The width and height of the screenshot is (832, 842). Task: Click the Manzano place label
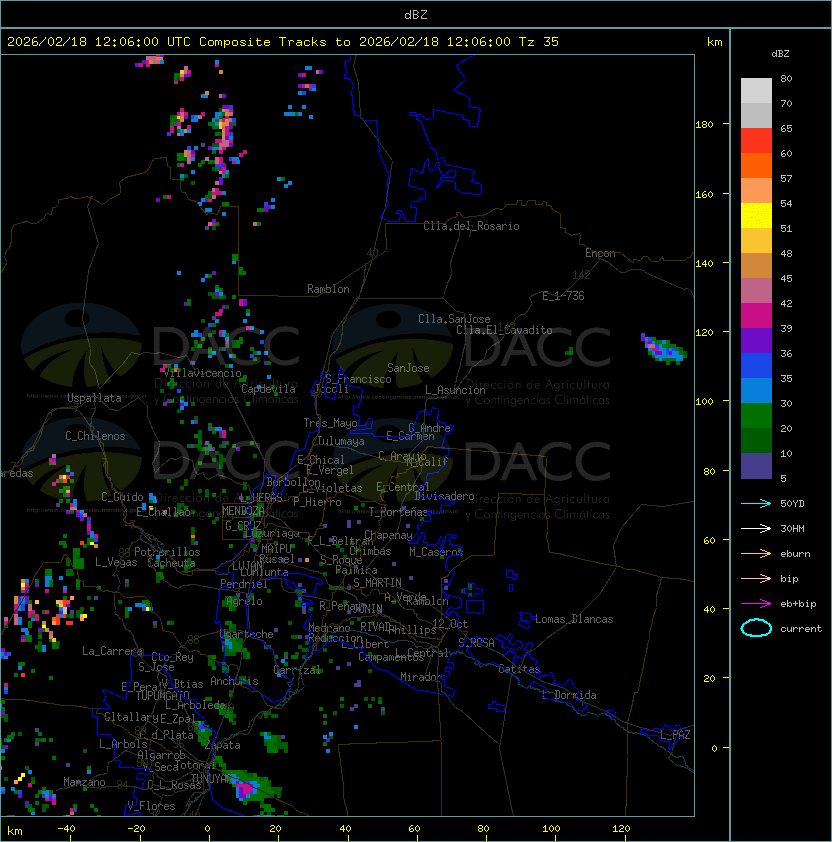coord(84,782)
